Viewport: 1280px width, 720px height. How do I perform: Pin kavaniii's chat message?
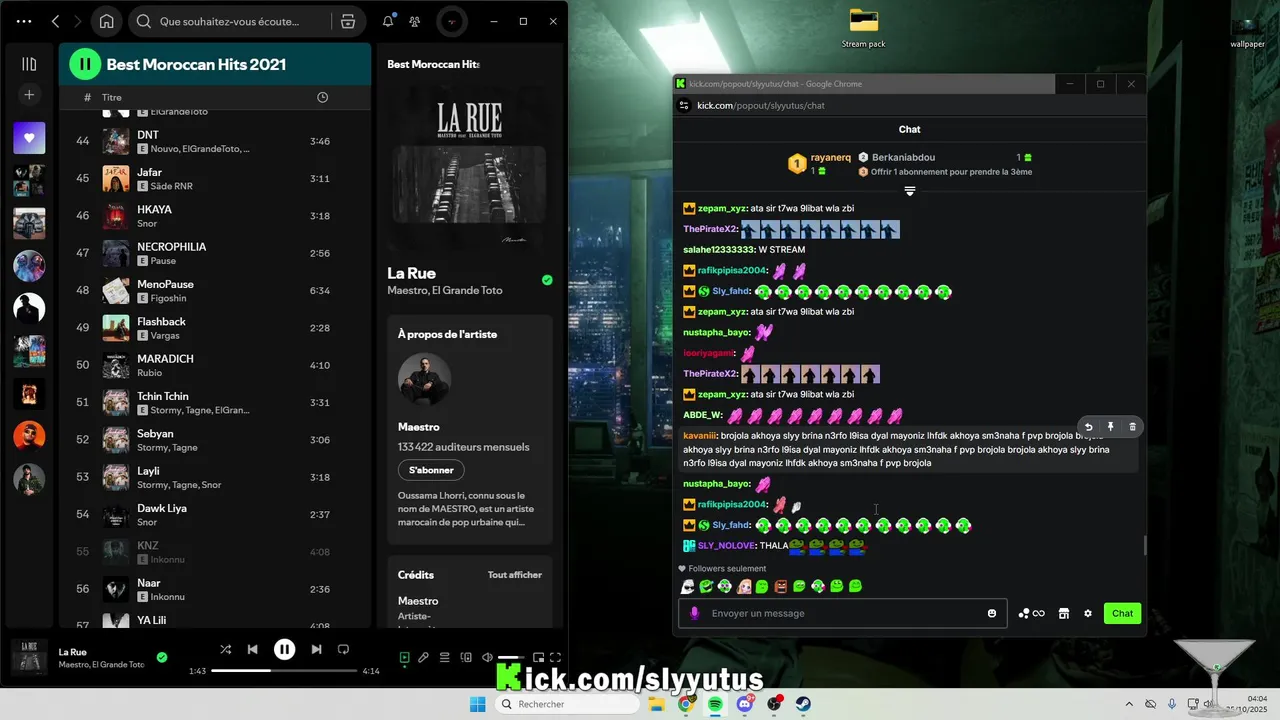1111,427
